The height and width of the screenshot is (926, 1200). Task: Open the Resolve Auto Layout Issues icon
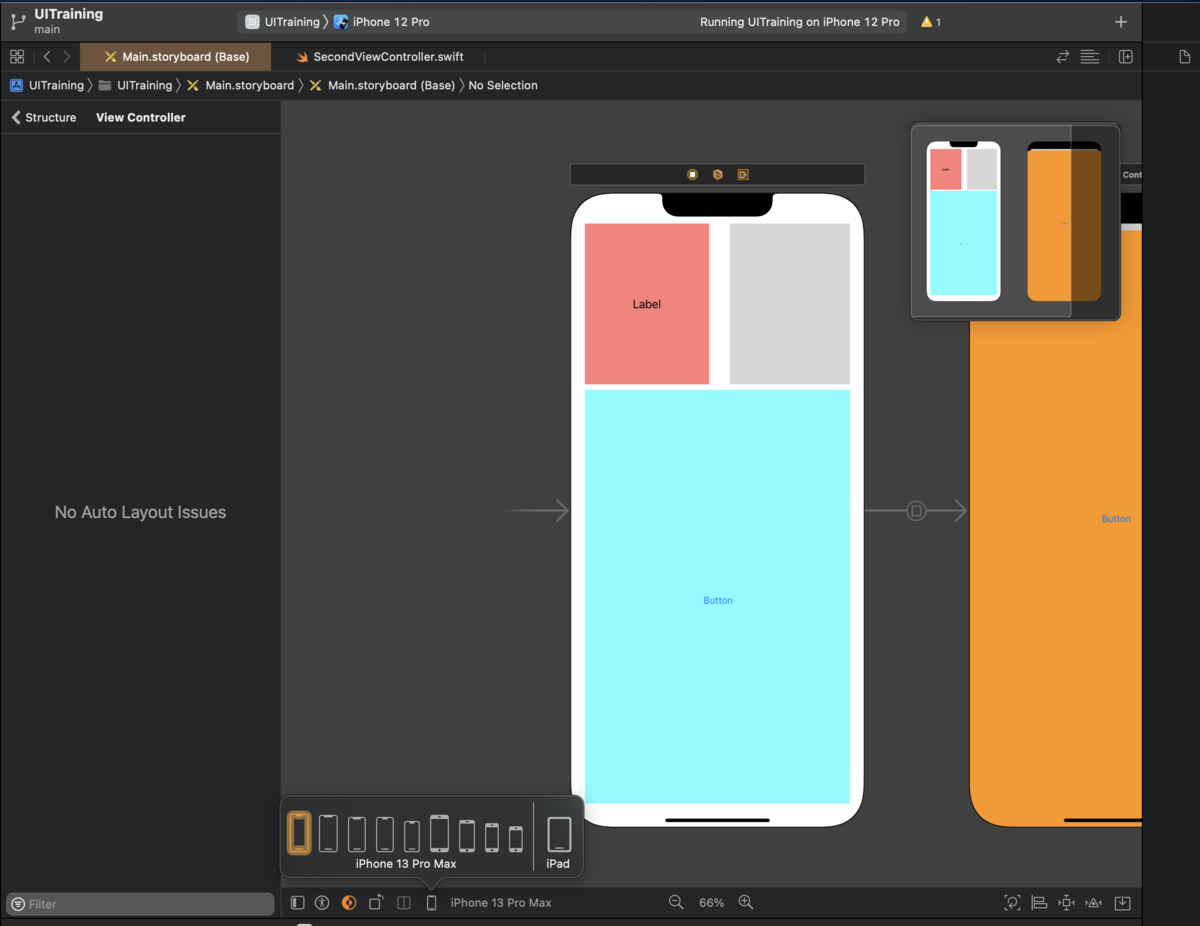click(1094, 902)
